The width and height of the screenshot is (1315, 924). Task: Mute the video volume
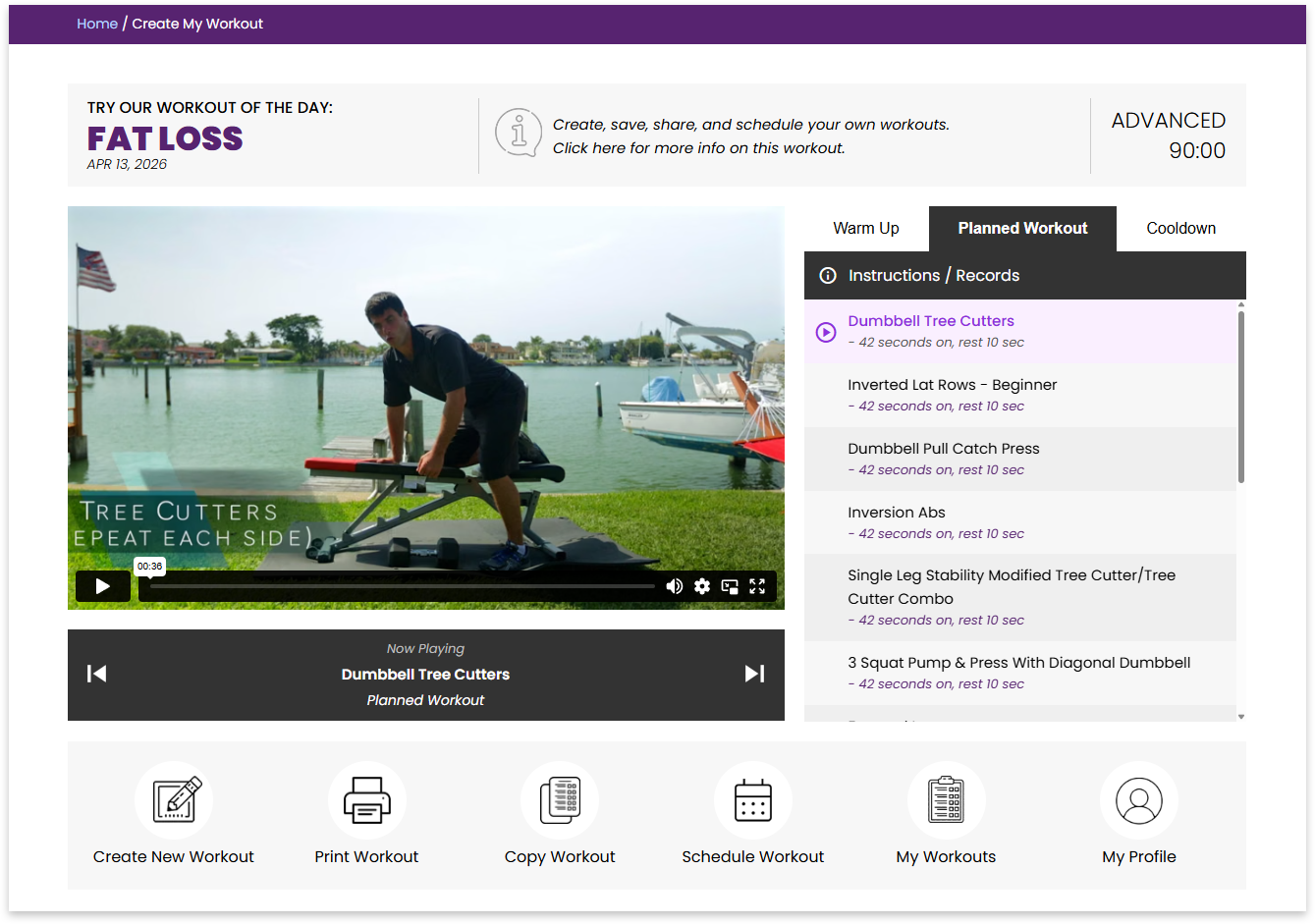(x=674, y=586)
